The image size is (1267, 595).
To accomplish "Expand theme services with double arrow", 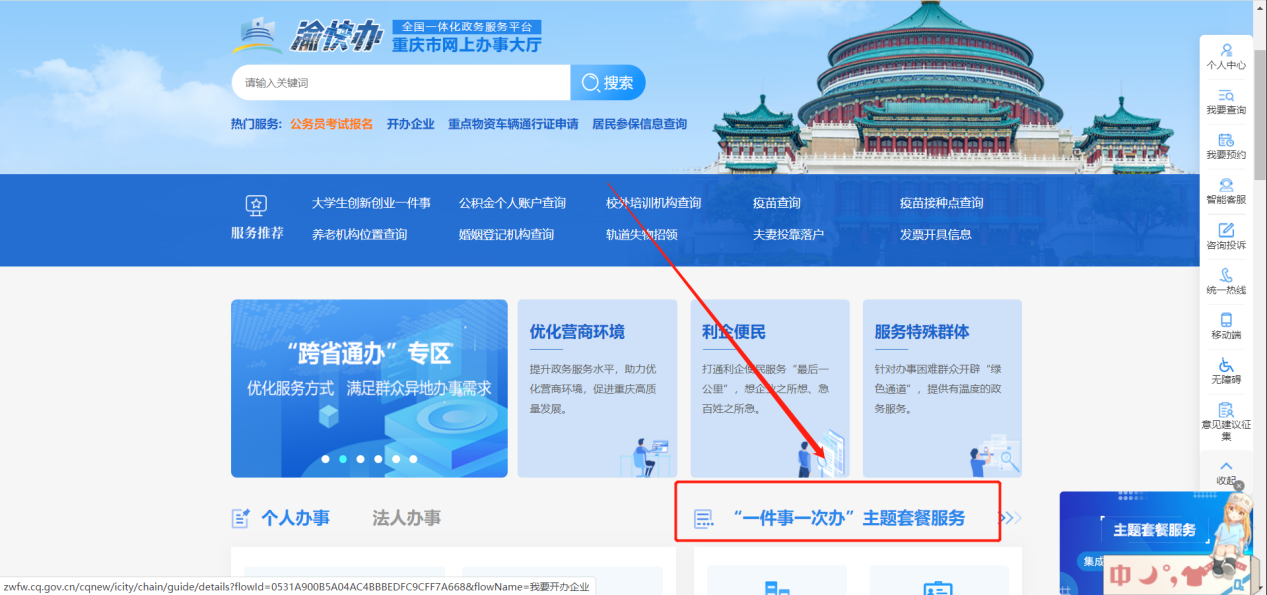I will click(x=1011, y=518).
